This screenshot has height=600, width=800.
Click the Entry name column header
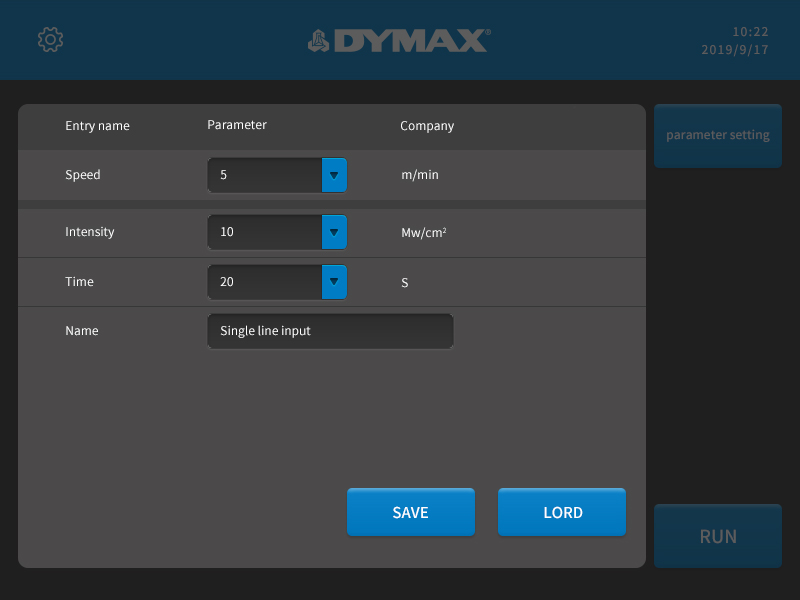(x=97, y=126)
